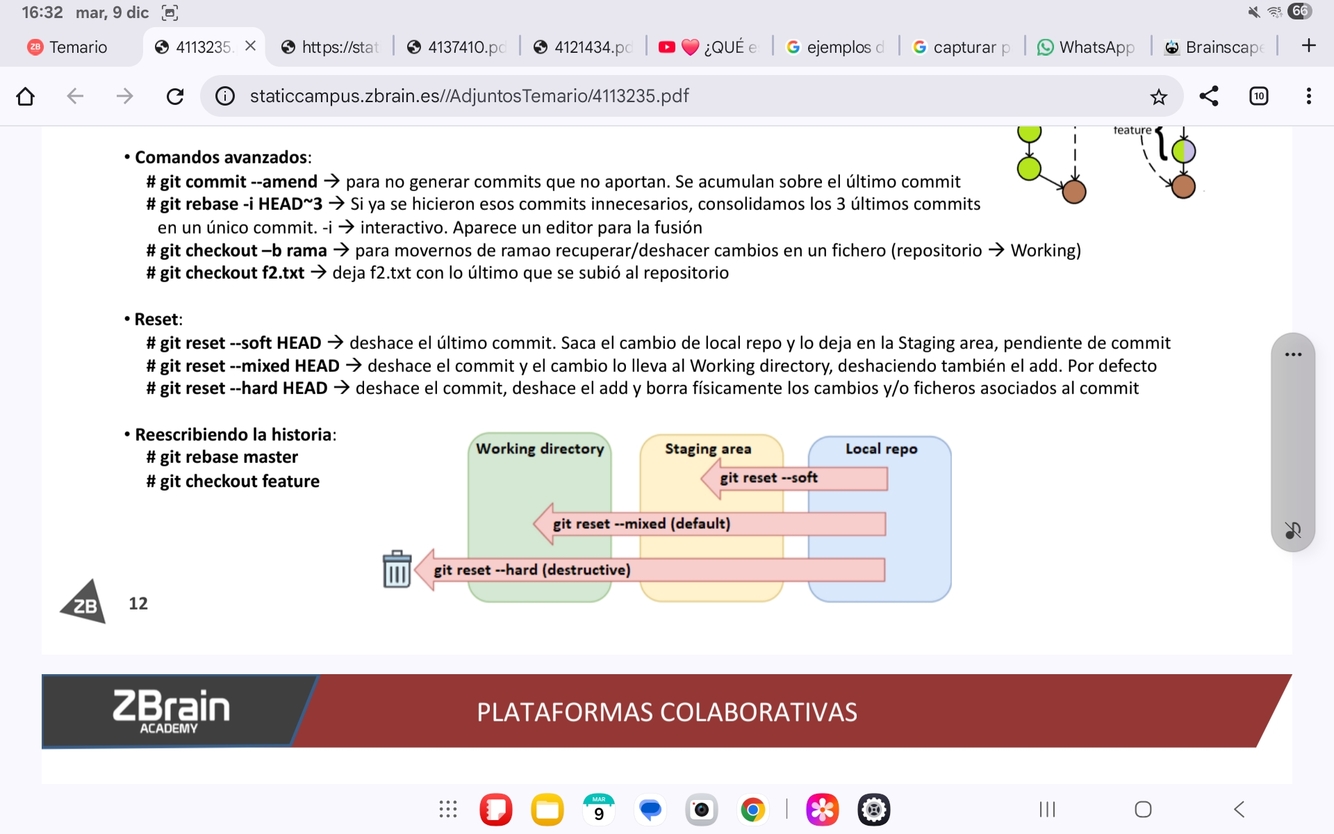The height and width of the screenshot is (834, 1334).
Task: Open the apps drawer grid icon
Action: click(x=448, y=809)
